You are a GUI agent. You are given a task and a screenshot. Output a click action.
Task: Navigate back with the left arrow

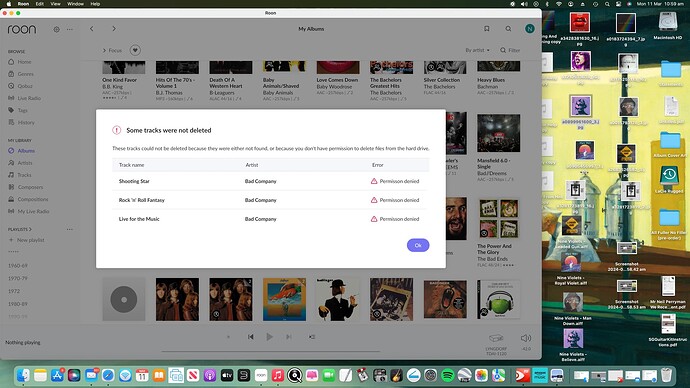[92, 29]
